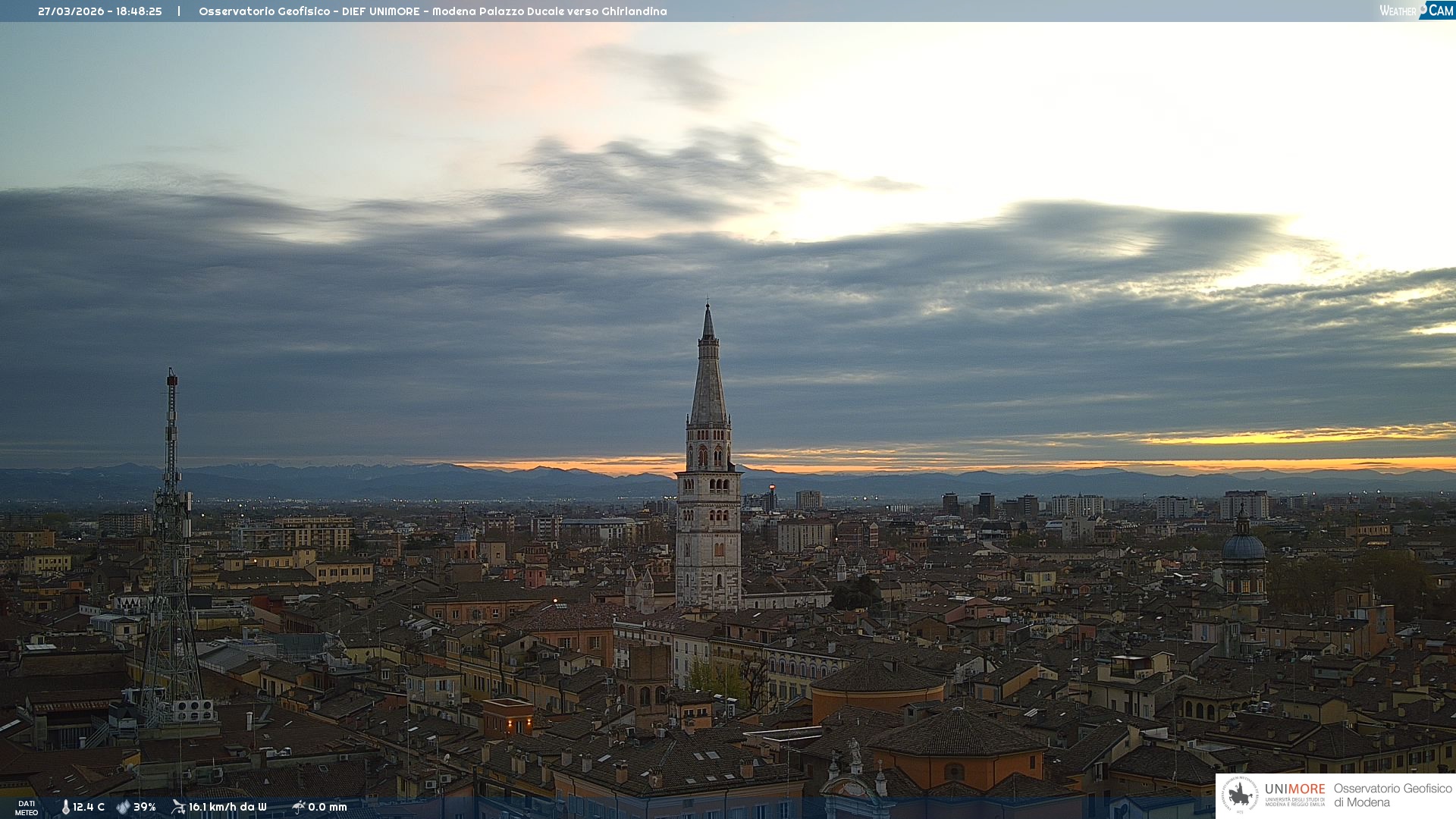Click the 18:48:25 timestamp

pos(139,11)
